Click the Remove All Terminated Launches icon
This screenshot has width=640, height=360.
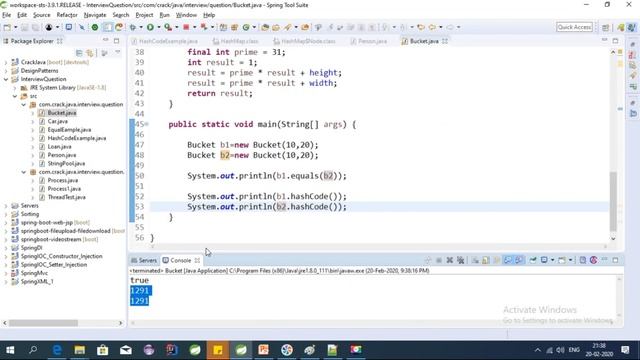coord(460,260)
